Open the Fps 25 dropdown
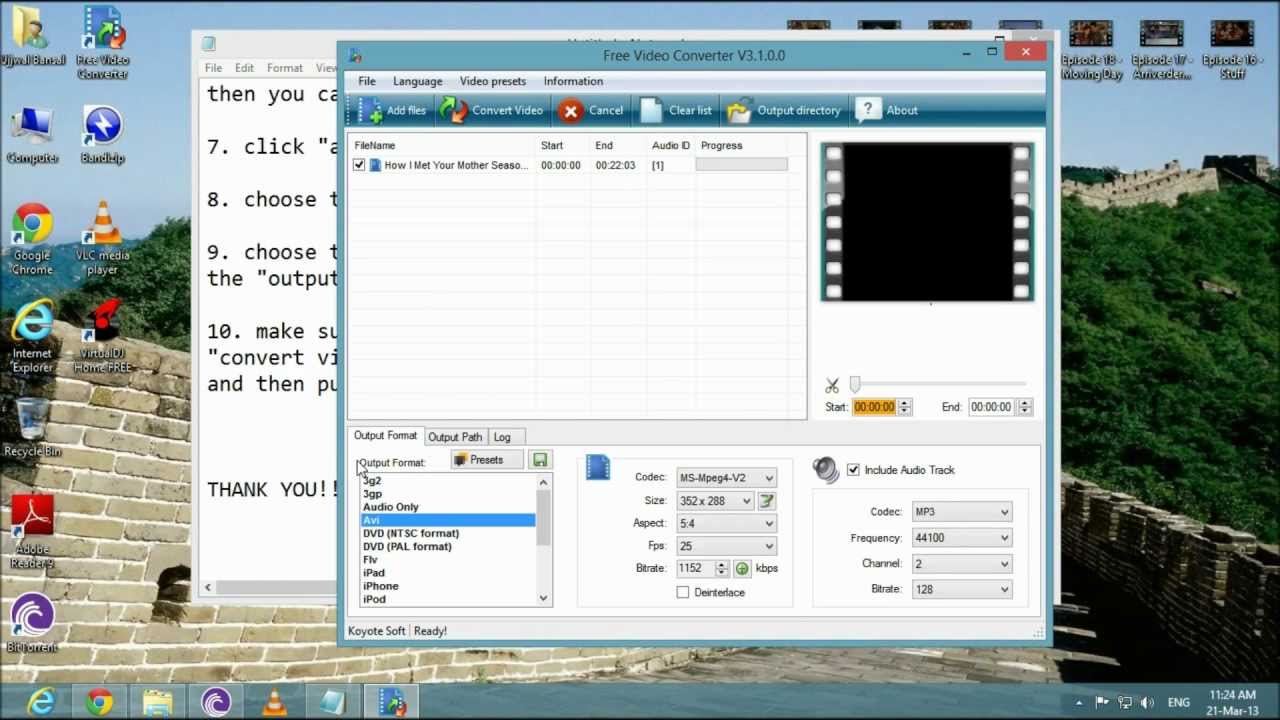The height and width of the screenshot is (720, 1280). [726, 546]
